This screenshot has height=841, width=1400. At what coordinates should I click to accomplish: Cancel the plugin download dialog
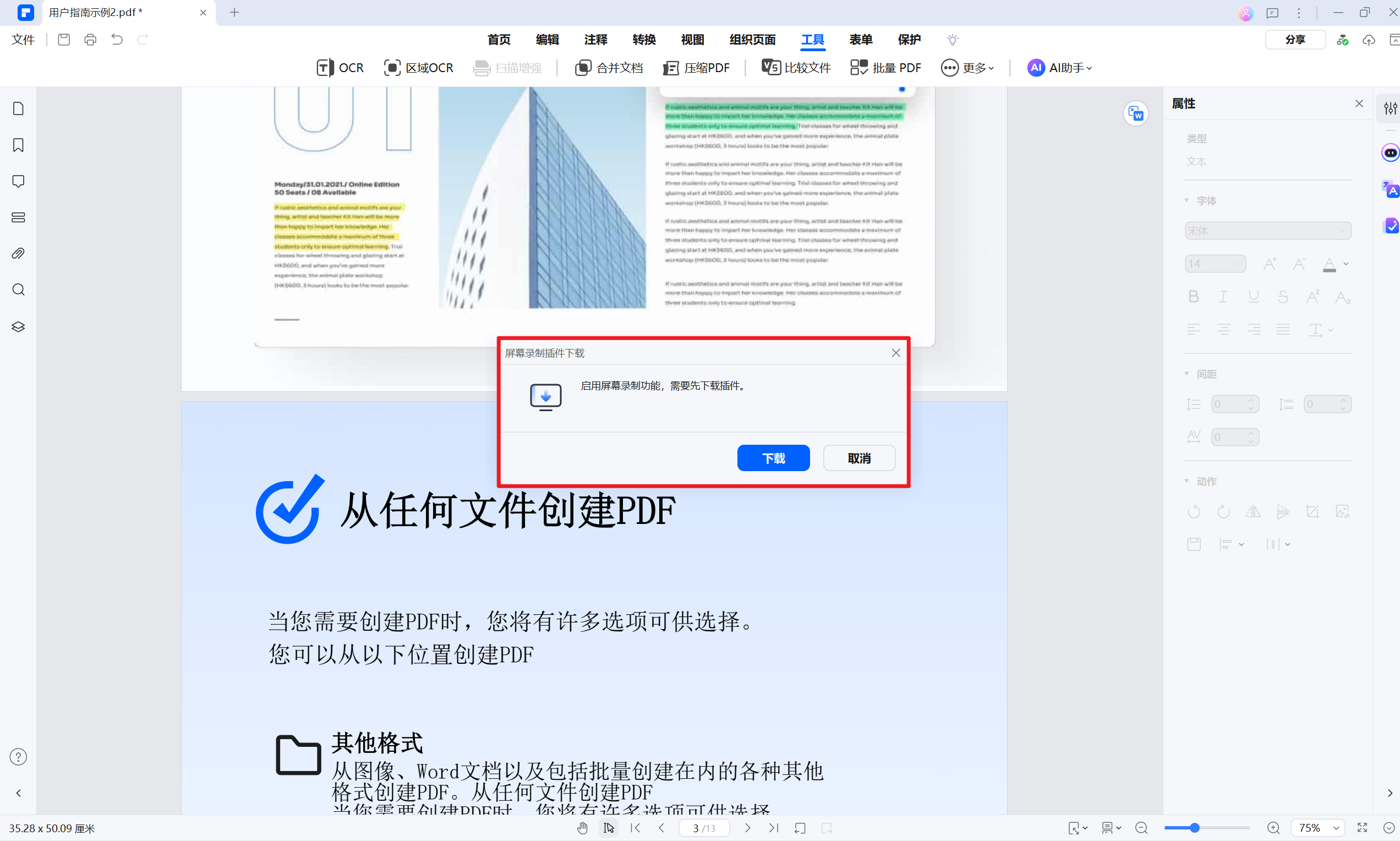[x=859, y=458]
